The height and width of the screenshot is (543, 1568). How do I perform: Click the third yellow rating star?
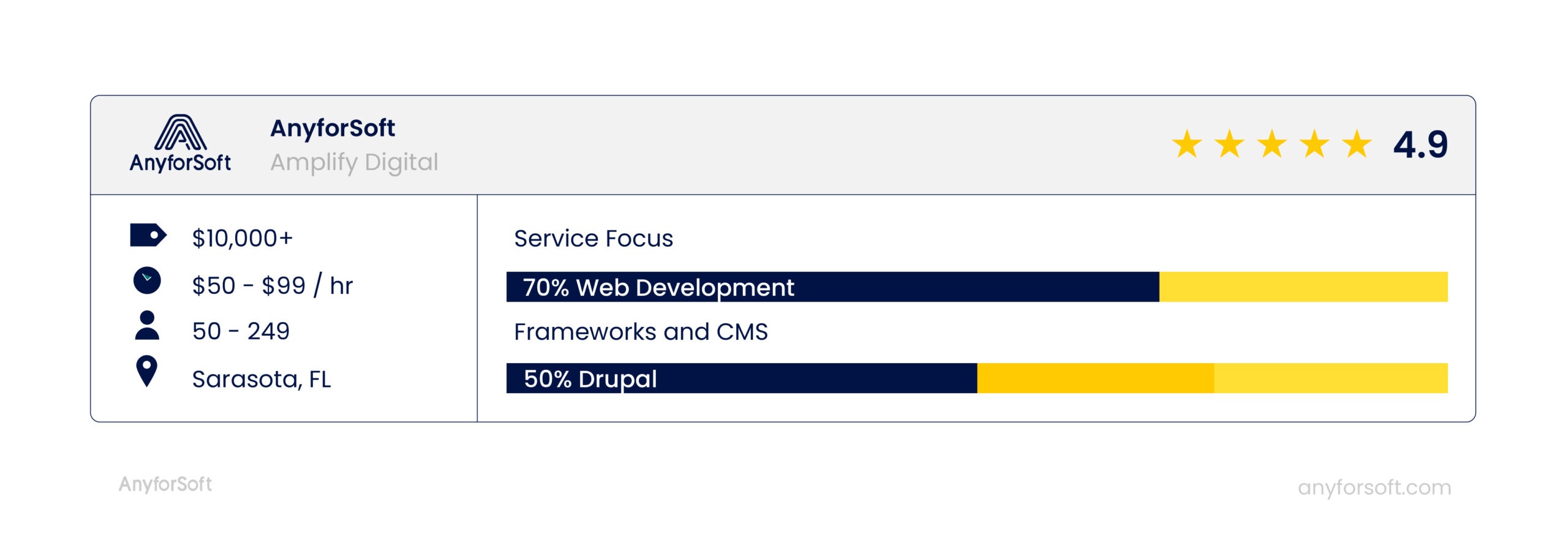1272,144
